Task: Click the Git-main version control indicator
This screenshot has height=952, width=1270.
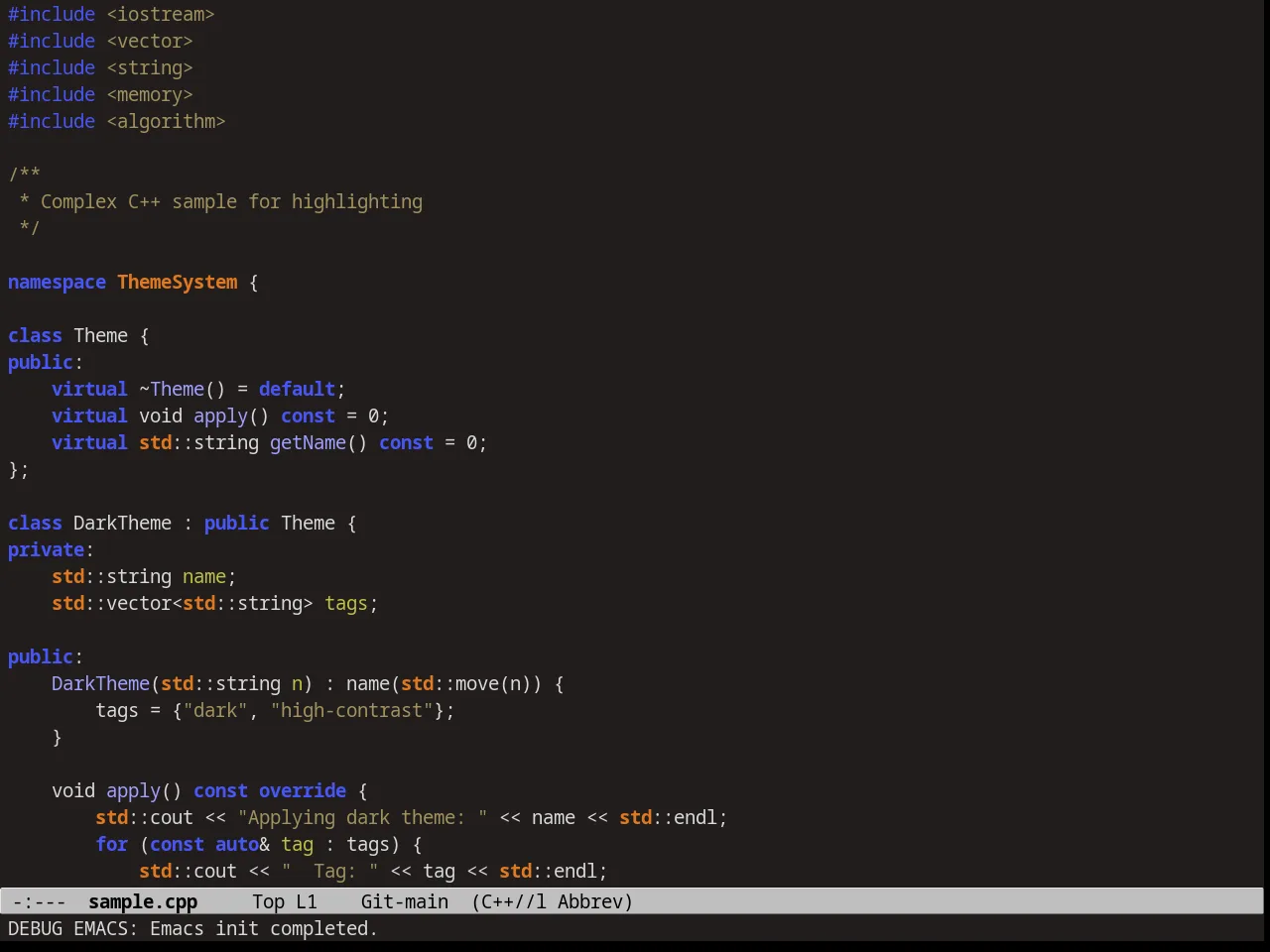Action: coord(405,901)
